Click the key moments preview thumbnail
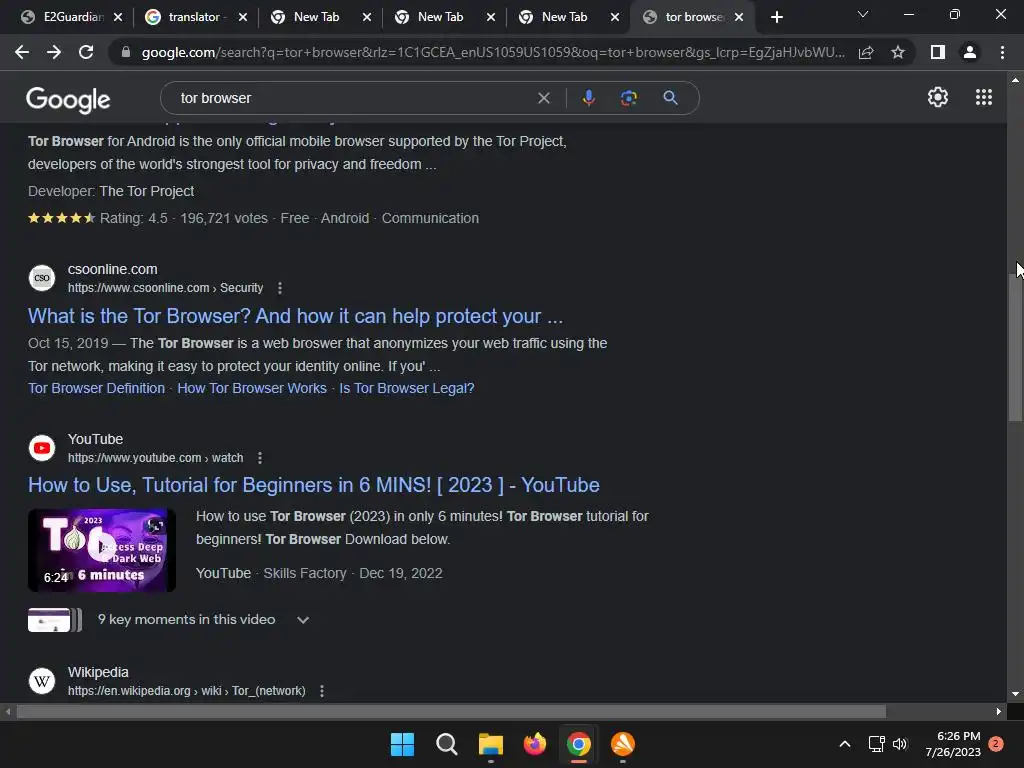The image size is (1024, 768). (x=55, y=620)
